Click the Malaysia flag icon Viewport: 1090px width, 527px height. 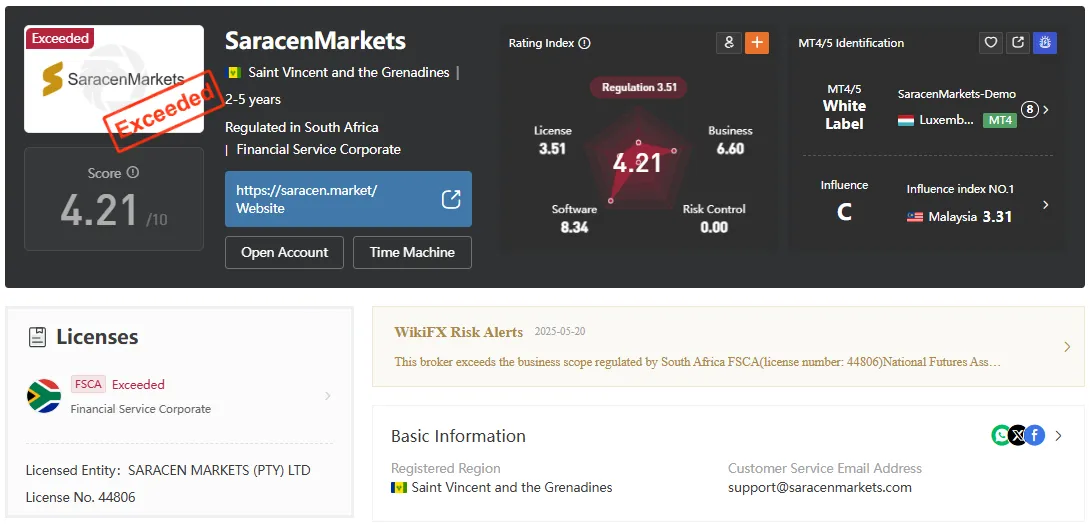click(x=915, y=217)
